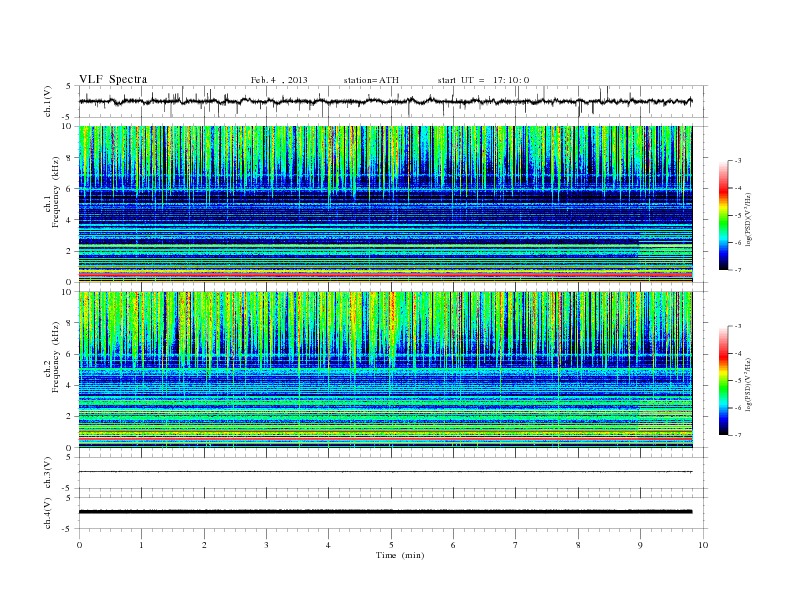Click the "ch.4(V)" axis label
Image resolution: width=792 pixels, height=612 pixels.
tap(48, 513)
